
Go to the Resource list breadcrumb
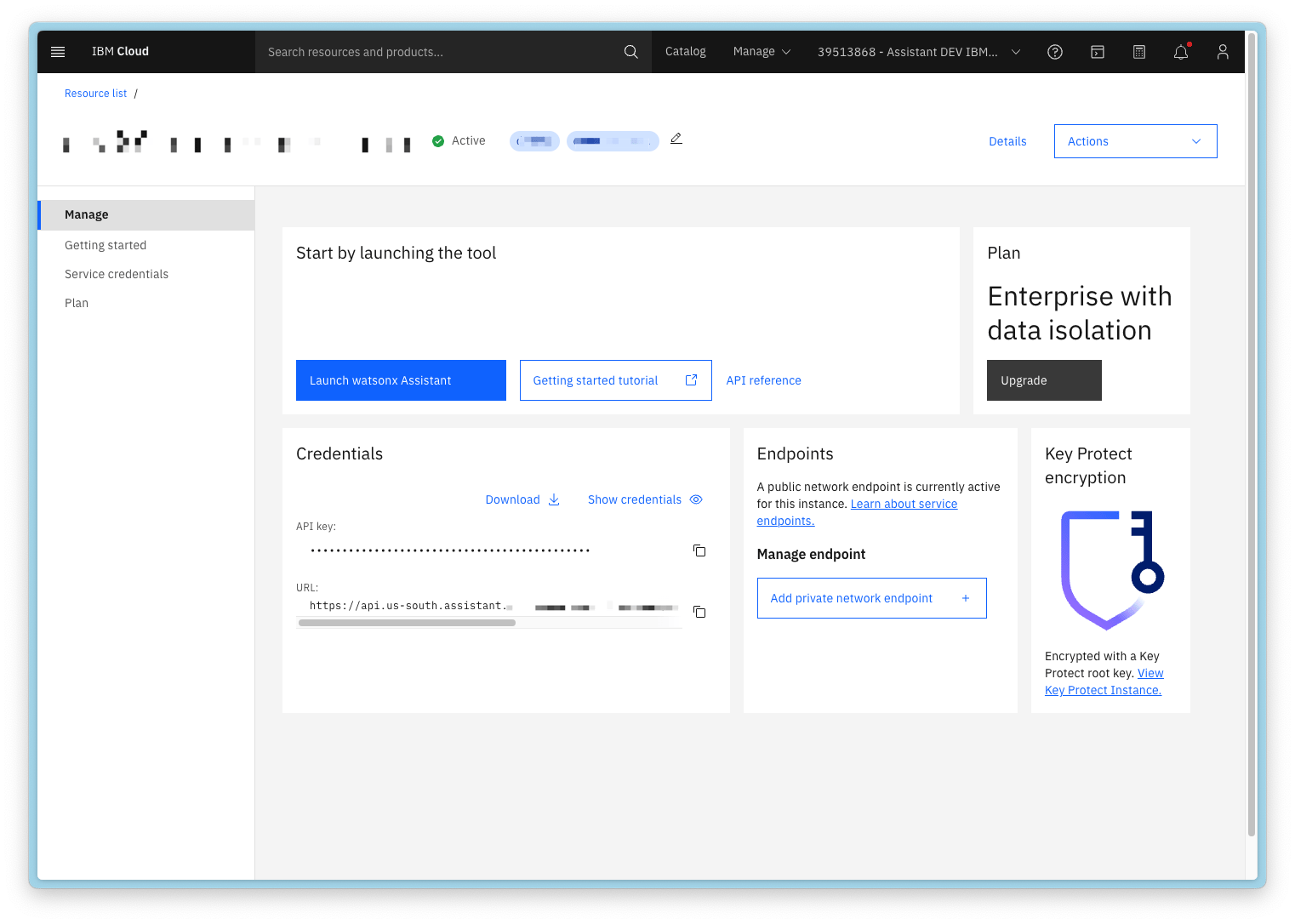pos(95,94)
